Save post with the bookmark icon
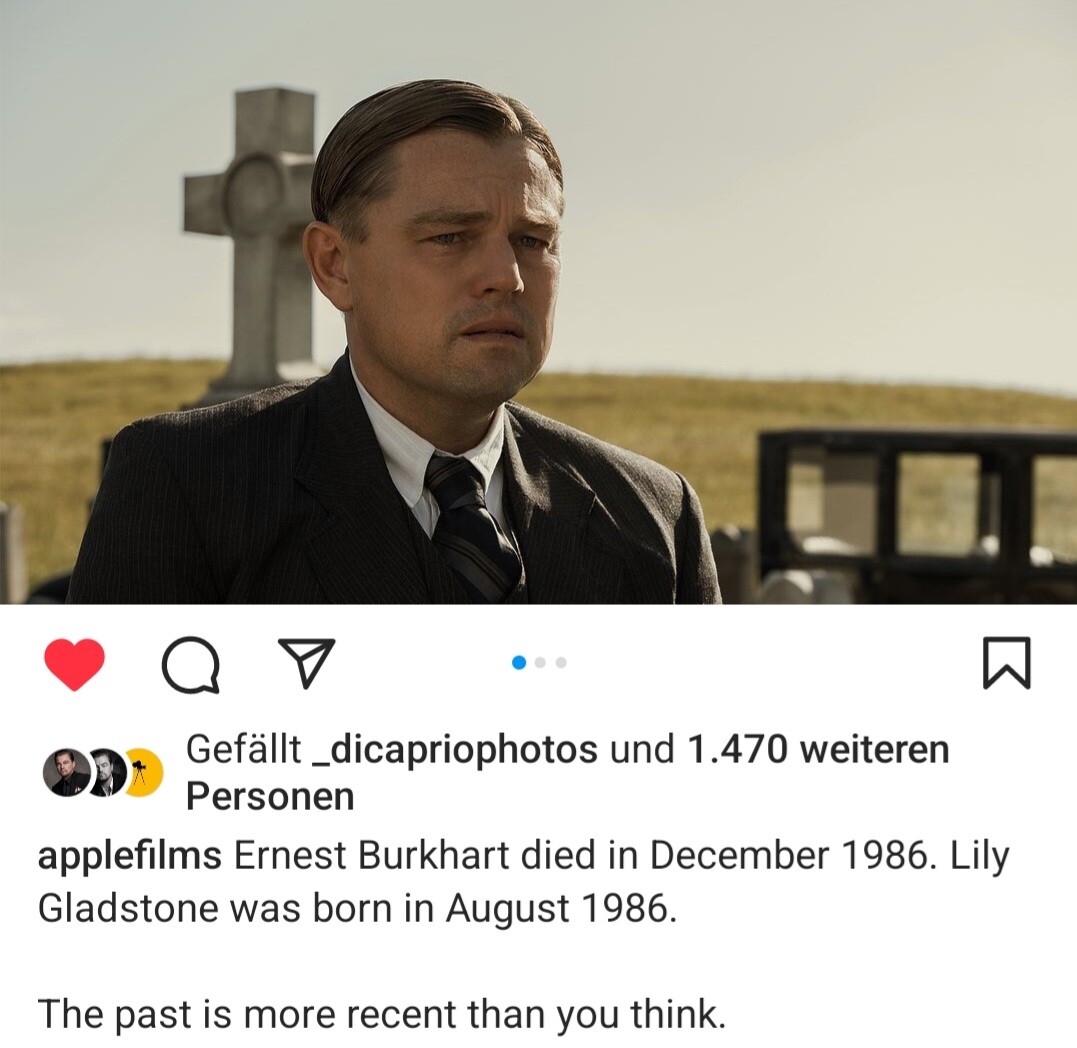 click(1007, 662)
